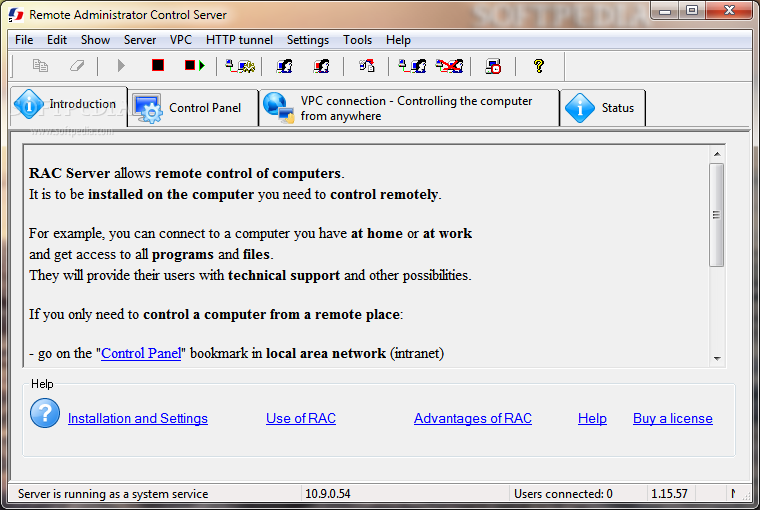Open the File menu
The height and width of the screenshot is (510, 760).
[x=24, y=40]
